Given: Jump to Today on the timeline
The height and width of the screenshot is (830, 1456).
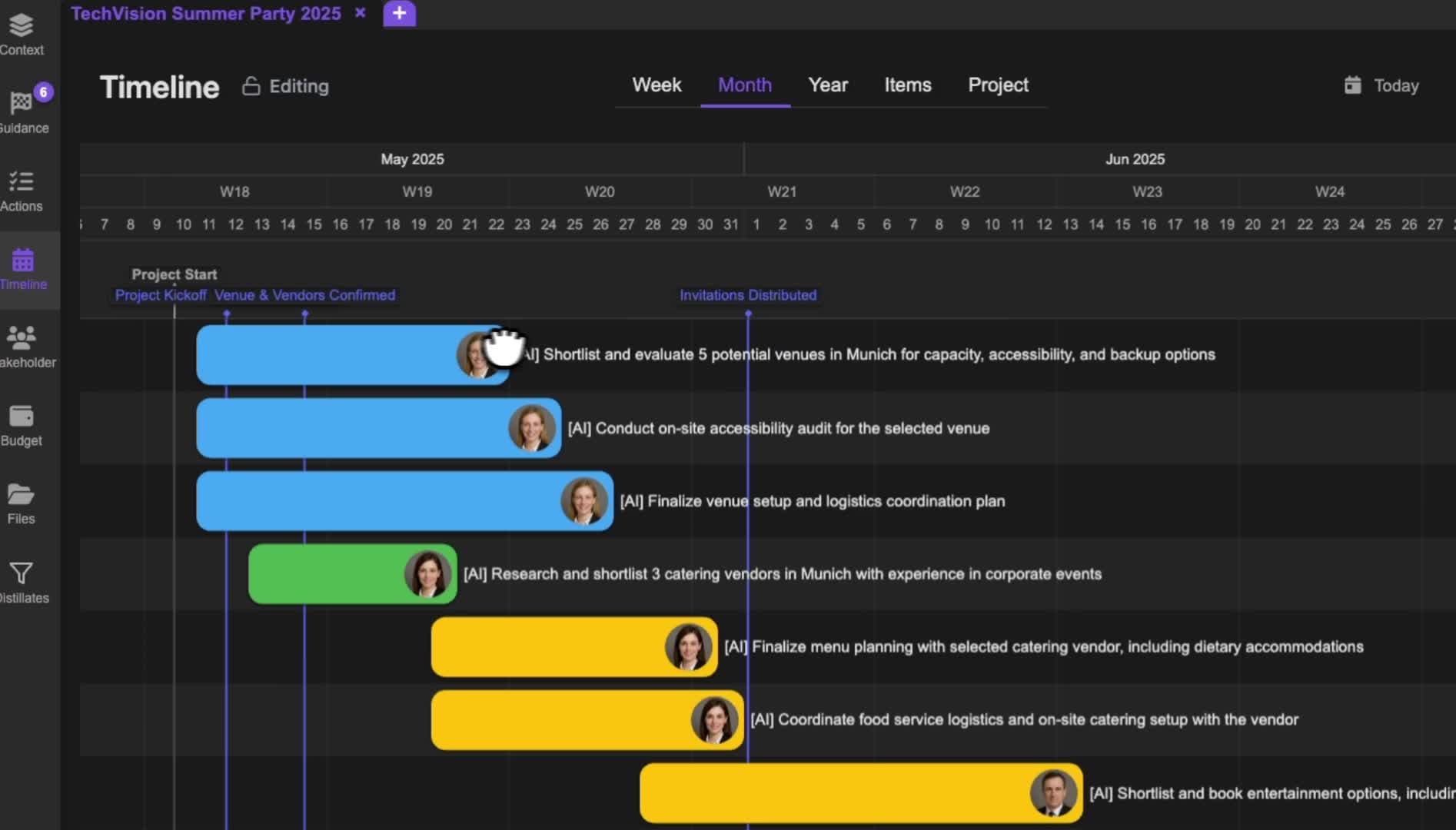Looking at the screenshot, I should (x=1396, y=85).
